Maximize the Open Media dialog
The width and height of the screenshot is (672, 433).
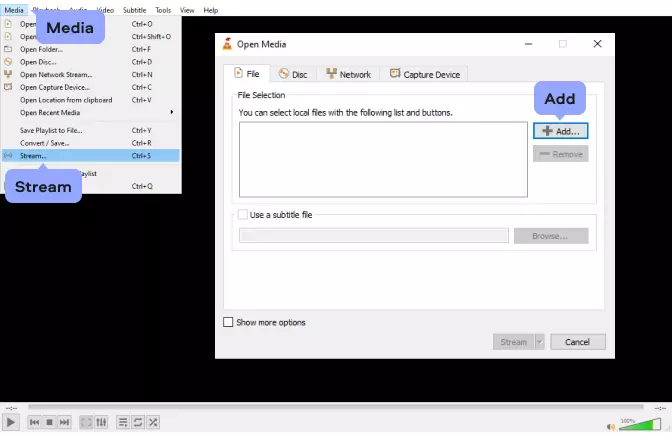click(x=563, y=44)
